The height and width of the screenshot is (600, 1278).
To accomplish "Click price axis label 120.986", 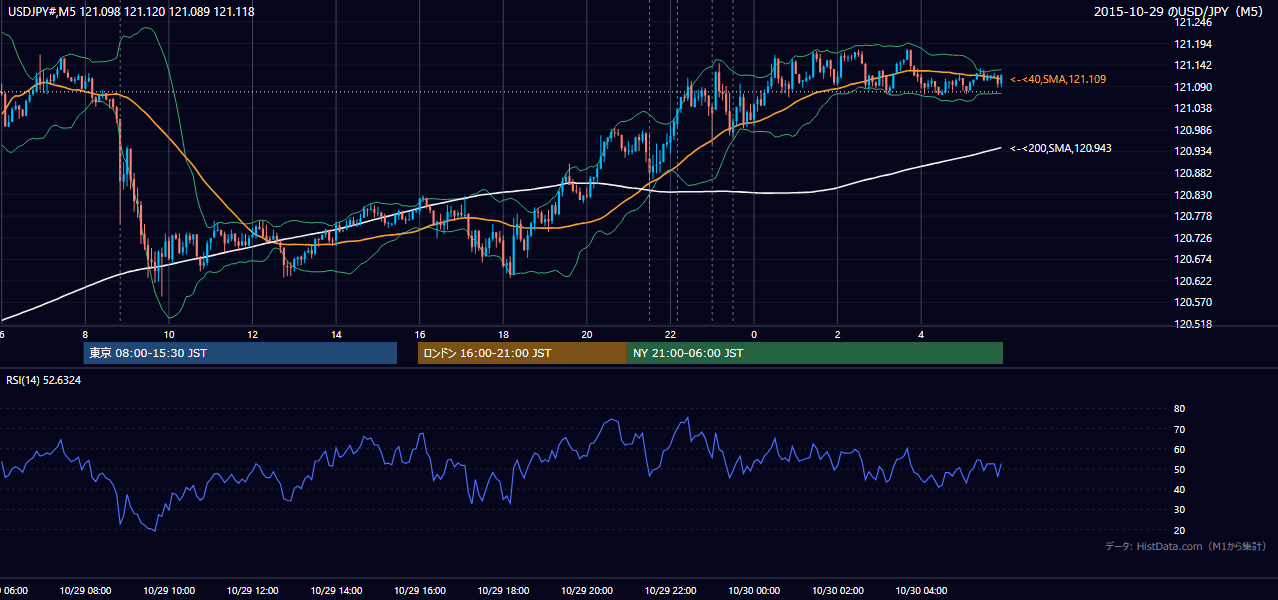I will pos(1193,130).
